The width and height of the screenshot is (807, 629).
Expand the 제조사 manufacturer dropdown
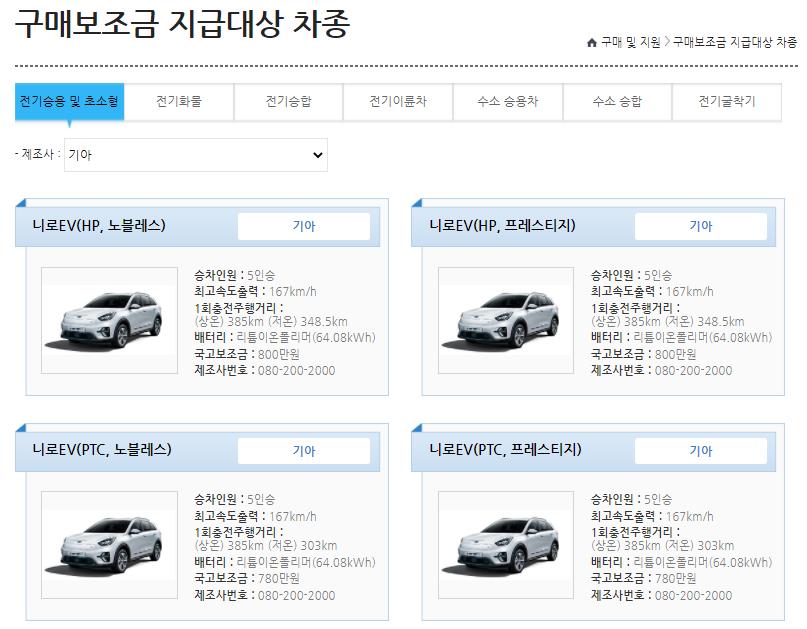pos(196,155)
